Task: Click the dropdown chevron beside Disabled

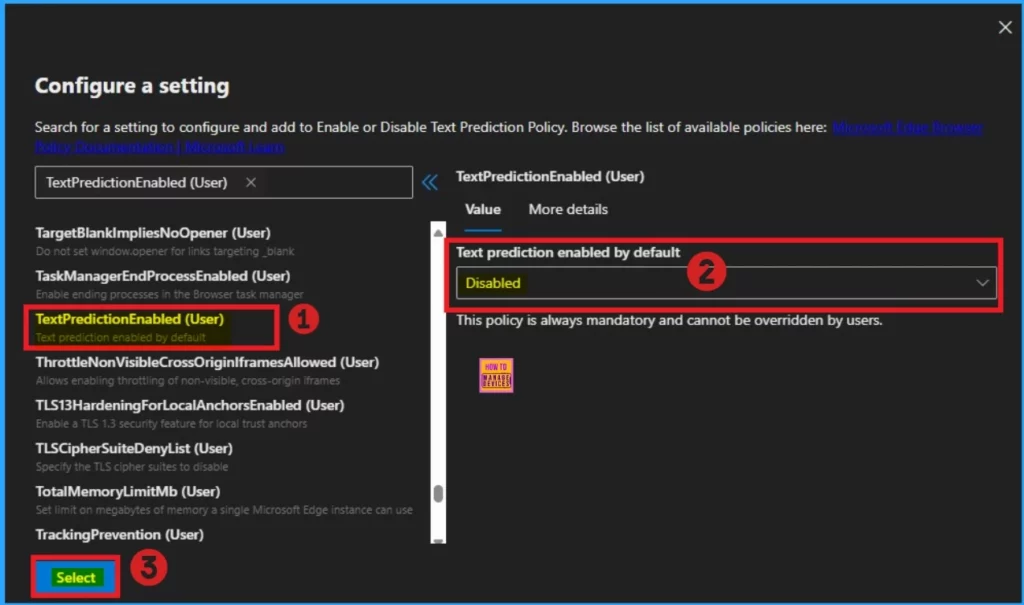Action: (x=982, y=283)
